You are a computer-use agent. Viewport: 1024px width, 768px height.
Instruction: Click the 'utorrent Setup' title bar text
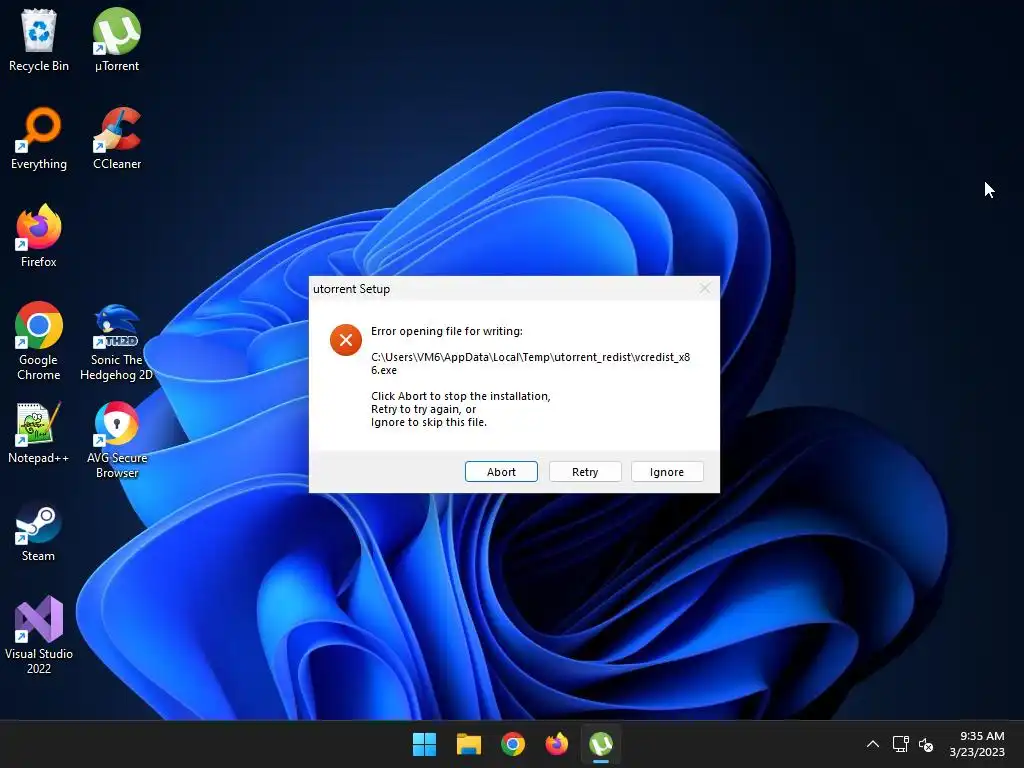point(351,289)
